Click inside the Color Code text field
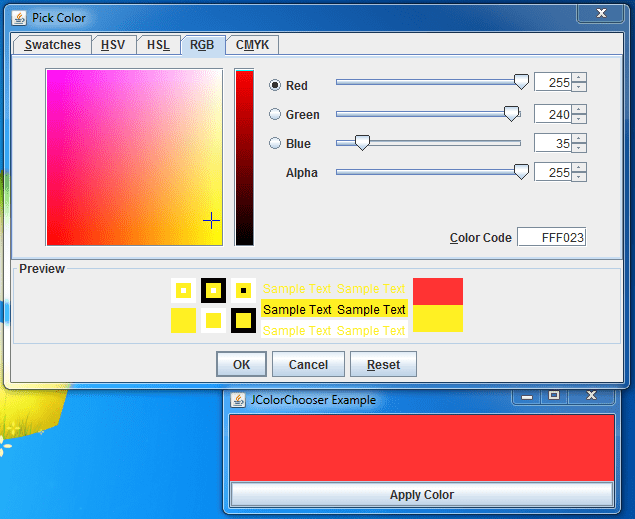Viewport: 635px width, 519px height. (x=551, y=238)
